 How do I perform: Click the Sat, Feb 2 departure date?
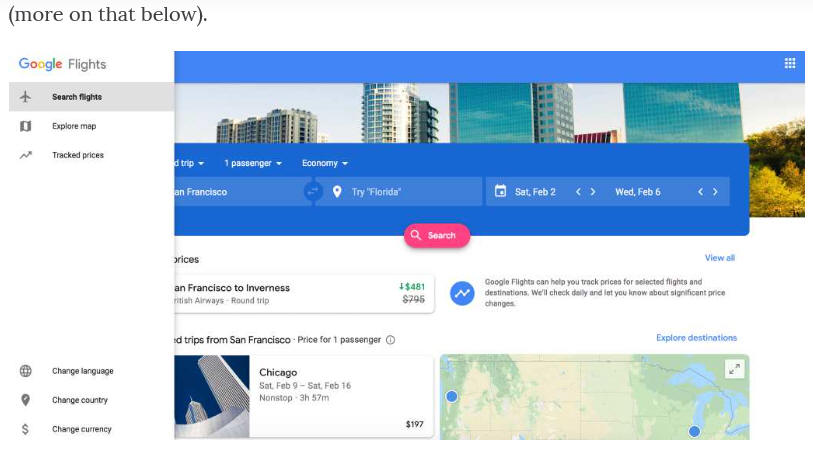point(535,192)
